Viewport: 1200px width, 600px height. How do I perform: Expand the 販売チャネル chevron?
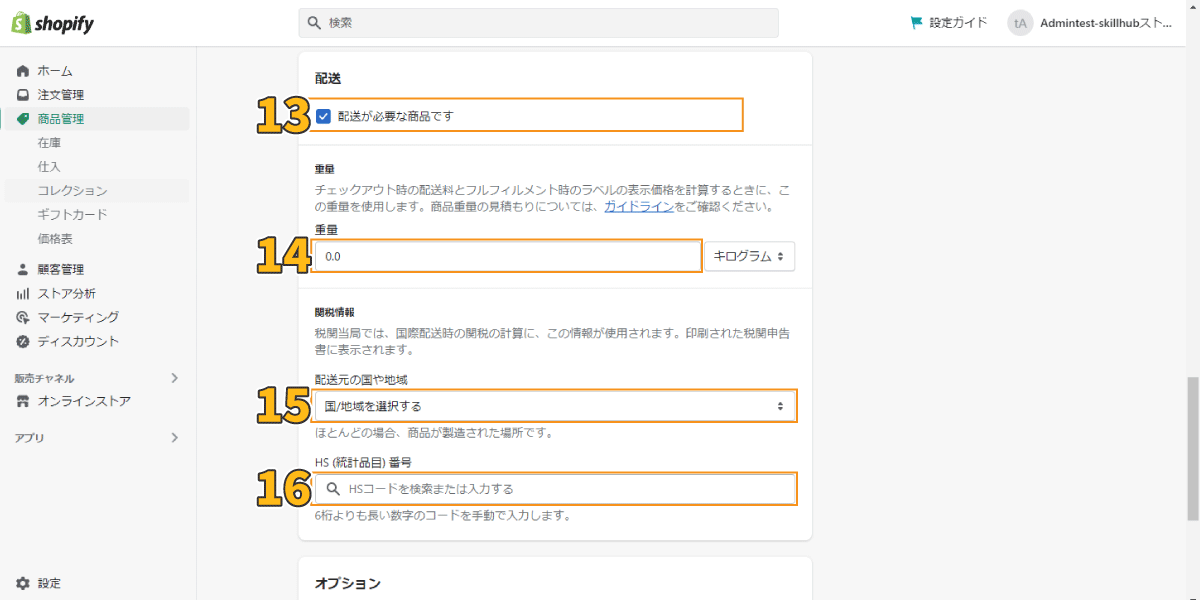[174, 378]
